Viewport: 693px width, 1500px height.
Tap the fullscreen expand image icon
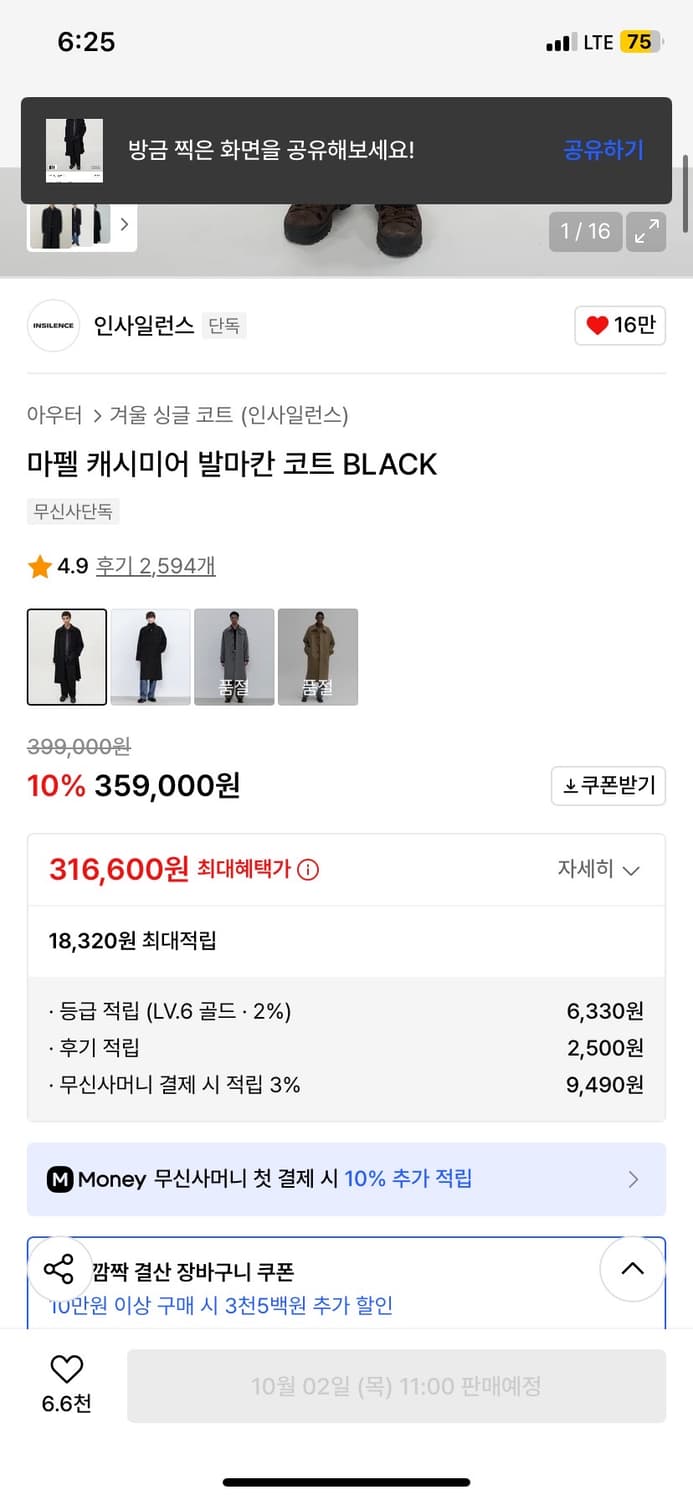point(646,232)
